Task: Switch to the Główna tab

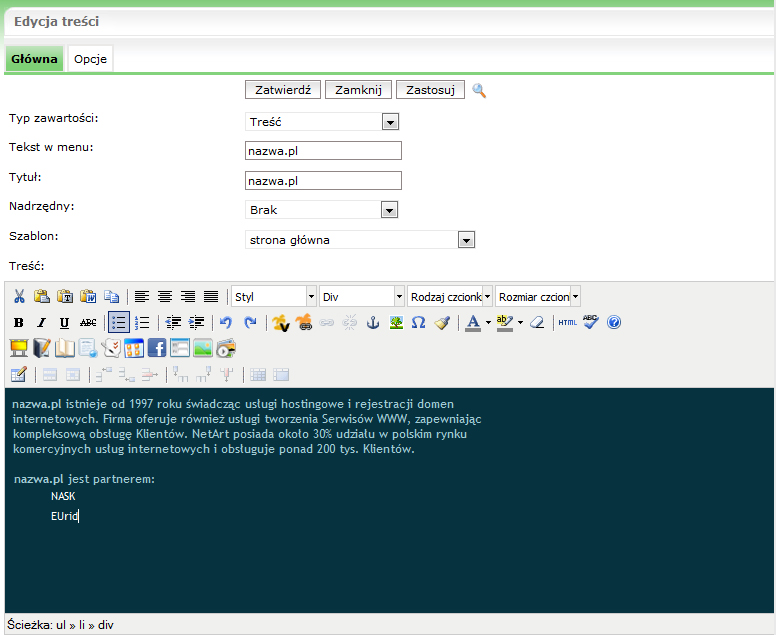Action: [x=34, y=59]
